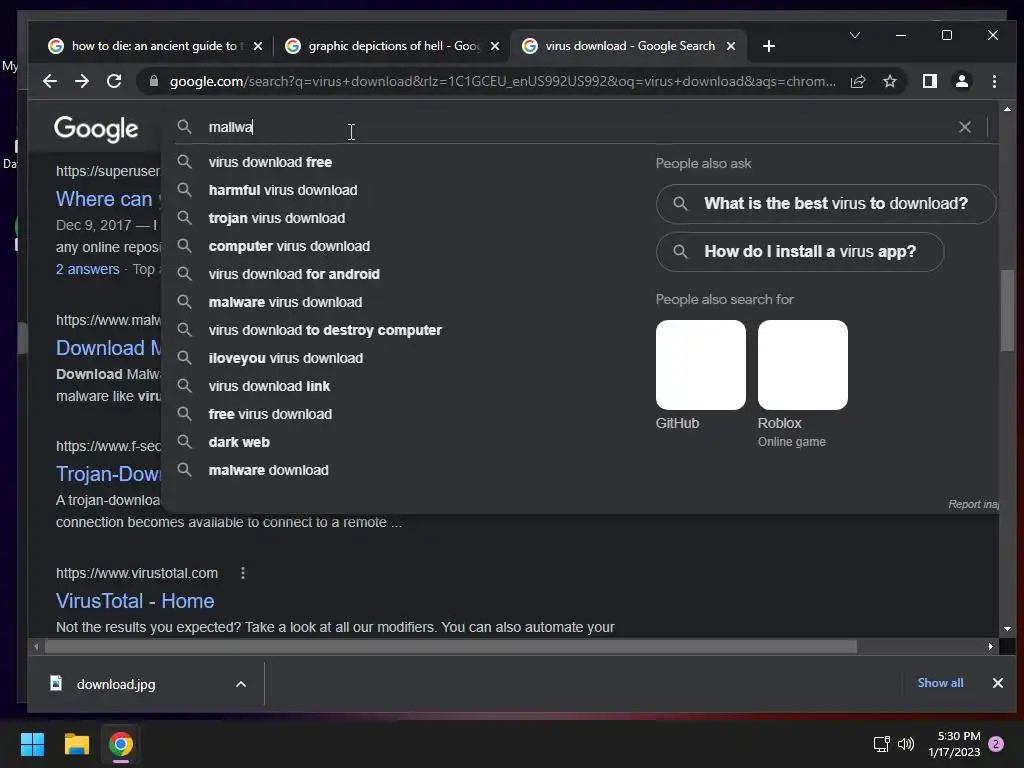The height and width of the screenshot is (768, 1024).
Task: Click 'Report inappropriate predictions' link
Action: pos(973,504)
